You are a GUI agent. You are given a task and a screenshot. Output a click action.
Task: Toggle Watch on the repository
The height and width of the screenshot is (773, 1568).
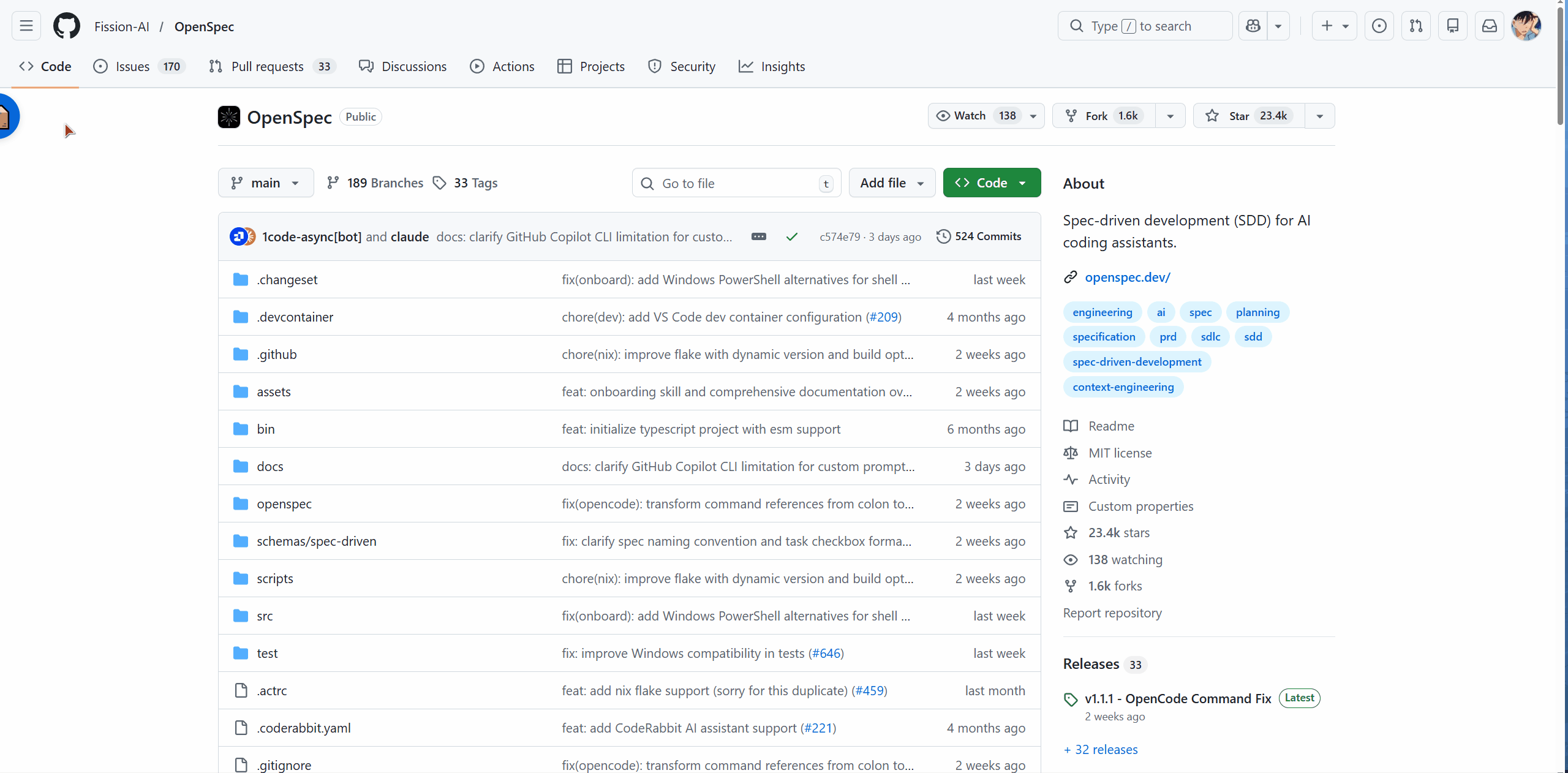point(973,116)
